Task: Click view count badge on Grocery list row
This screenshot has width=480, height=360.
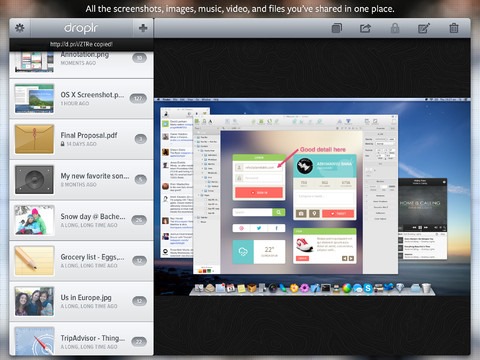Action: click(139, 261)
